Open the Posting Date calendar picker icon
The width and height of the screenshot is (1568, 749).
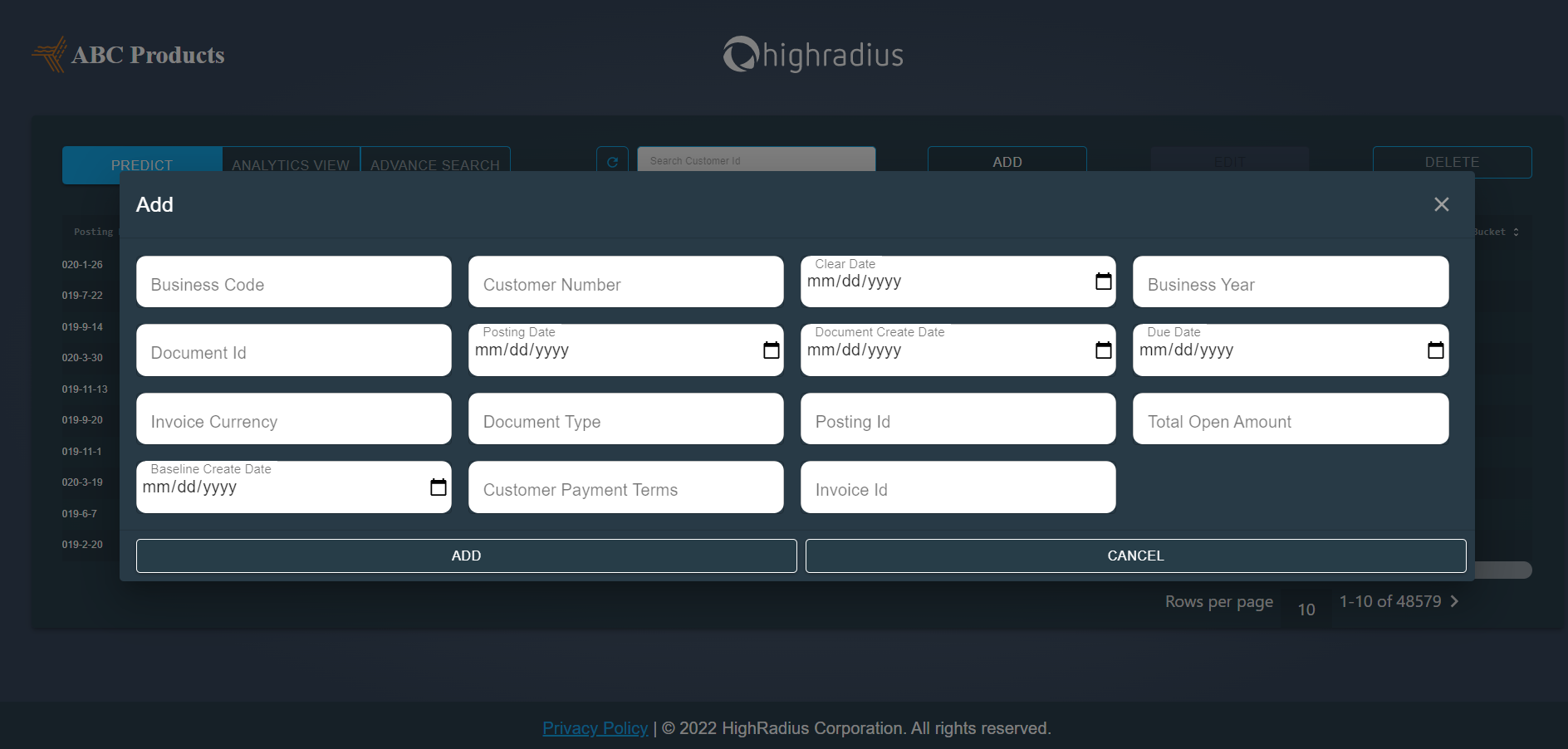(x=771, y=350)
